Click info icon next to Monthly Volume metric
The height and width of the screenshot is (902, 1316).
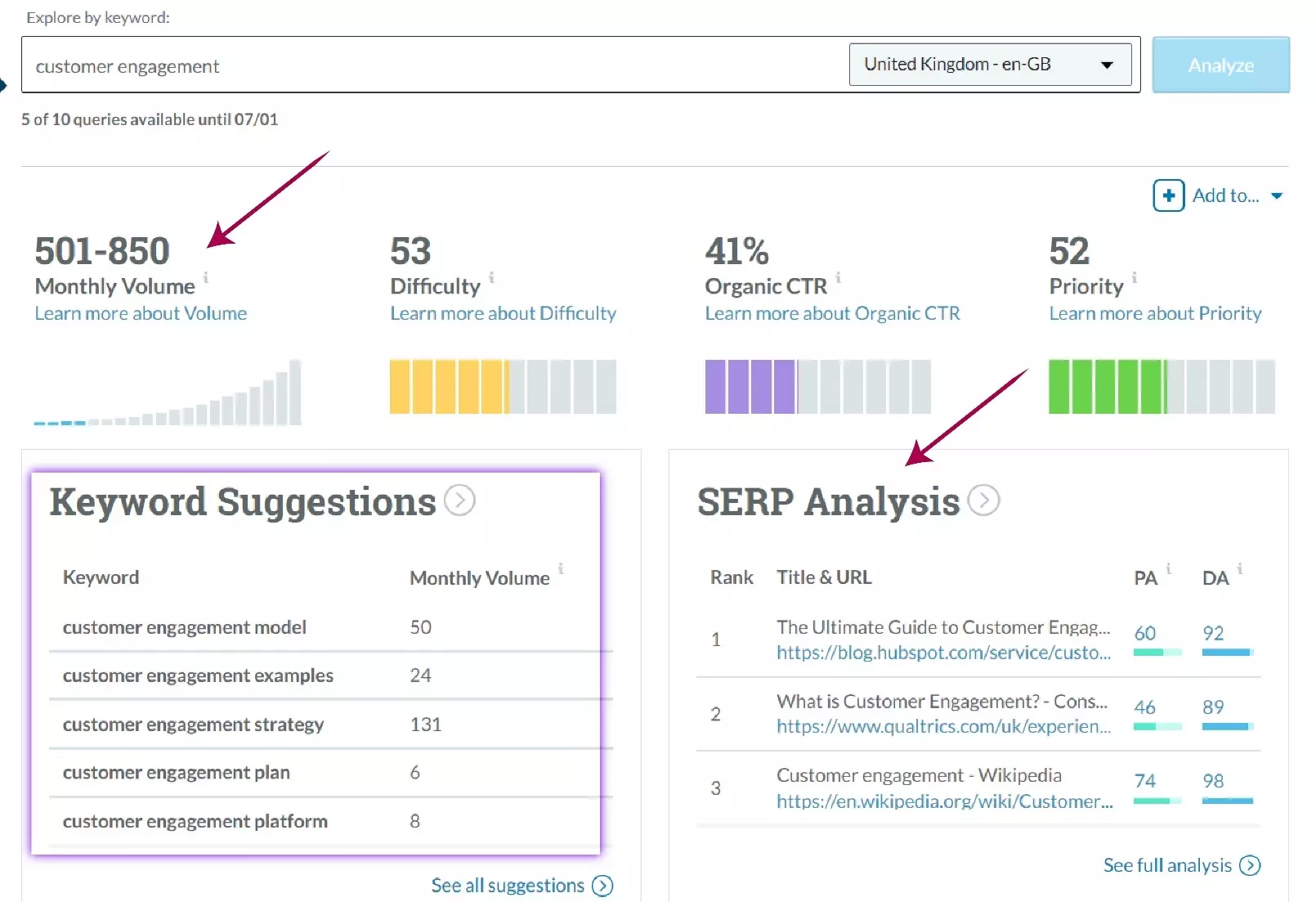(206, 277)
